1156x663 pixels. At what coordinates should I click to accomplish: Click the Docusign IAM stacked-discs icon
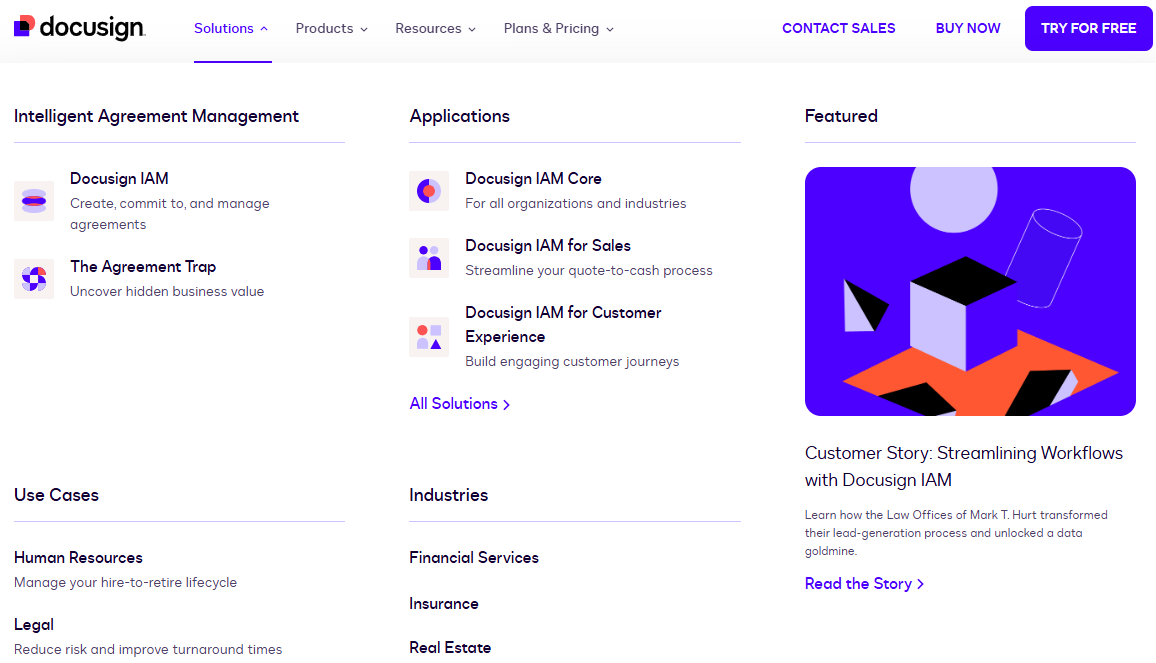34,201
